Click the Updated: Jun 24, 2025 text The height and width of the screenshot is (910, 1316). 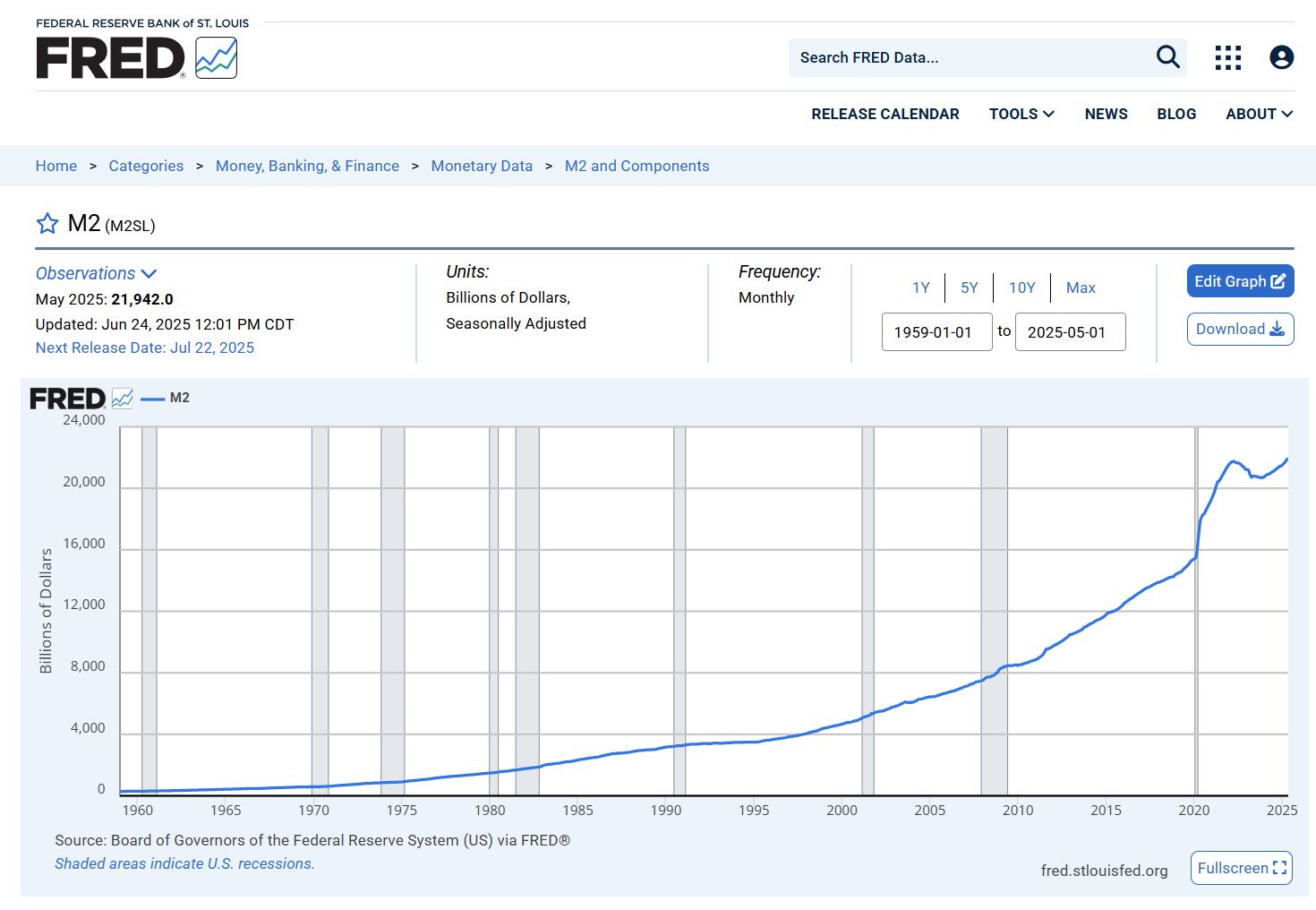(165, 324)
